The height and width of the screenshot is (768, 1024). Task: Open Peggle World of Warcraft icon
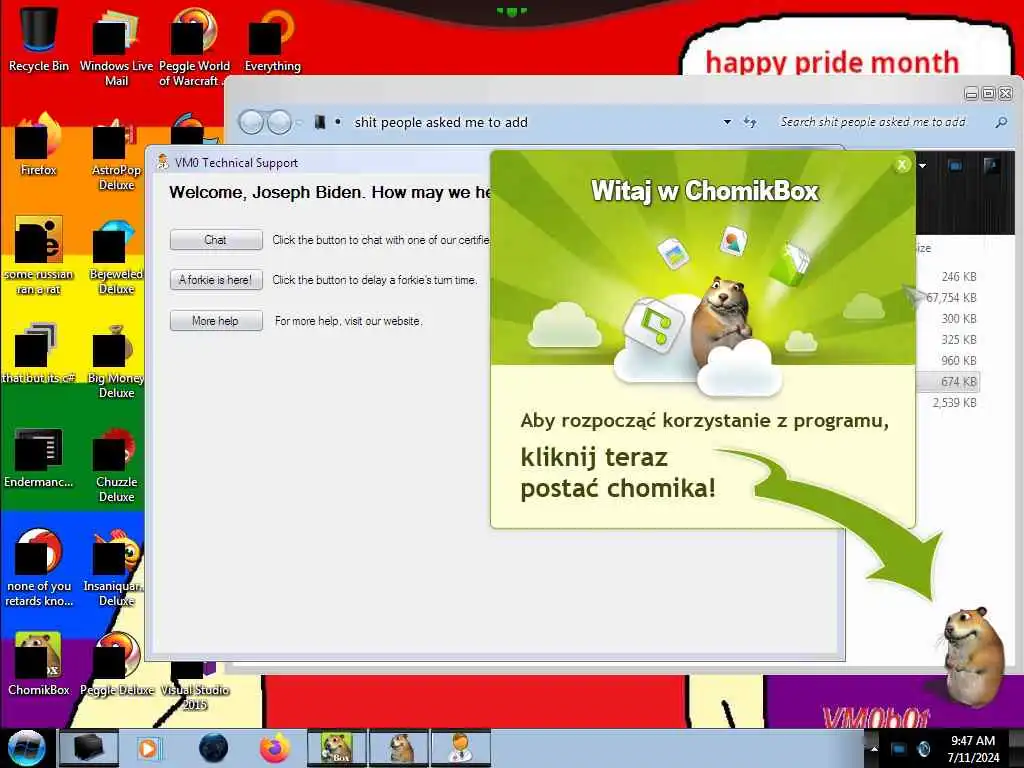(193, 47)
